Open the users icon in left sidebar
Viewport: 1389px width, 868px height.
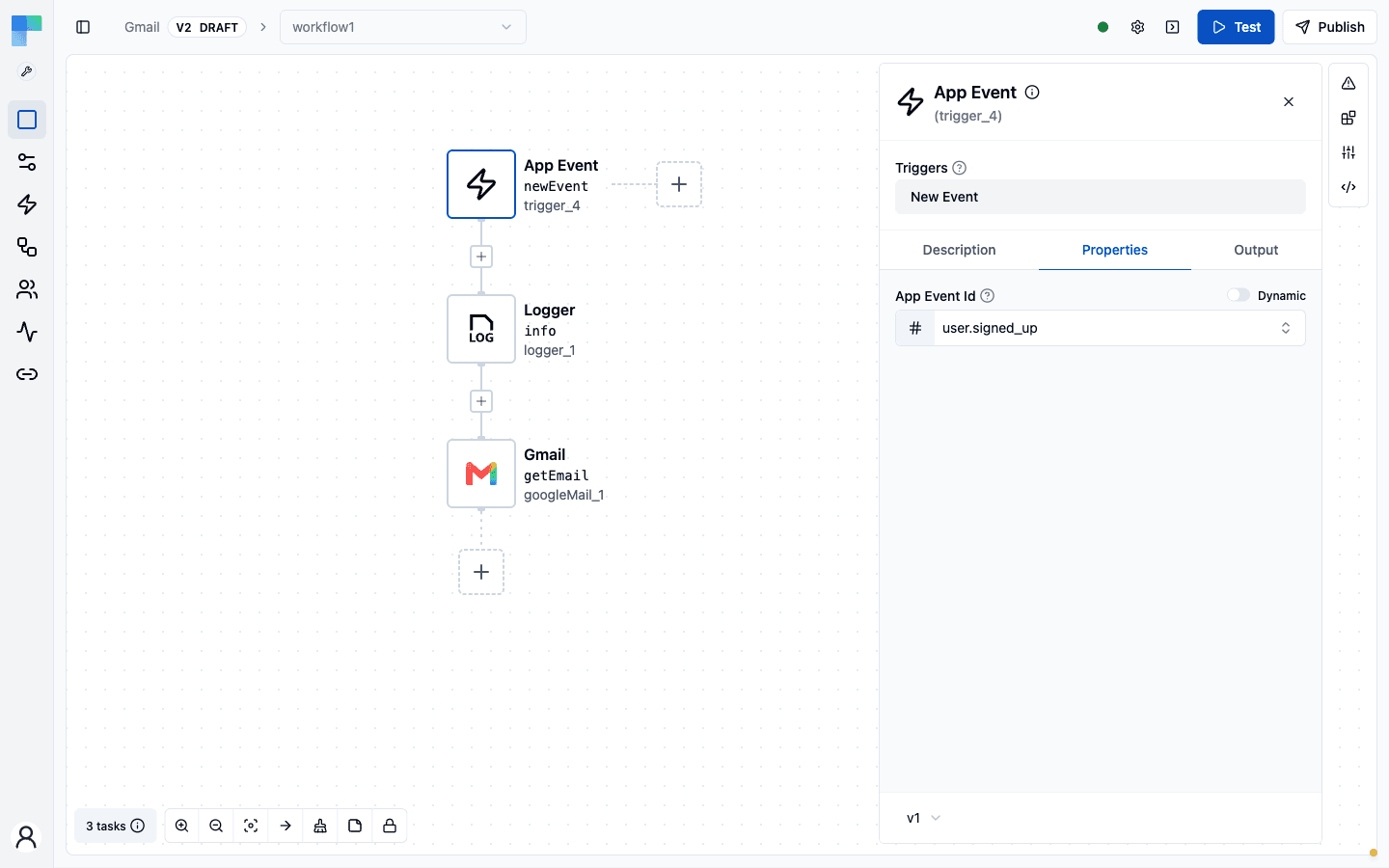27,289
